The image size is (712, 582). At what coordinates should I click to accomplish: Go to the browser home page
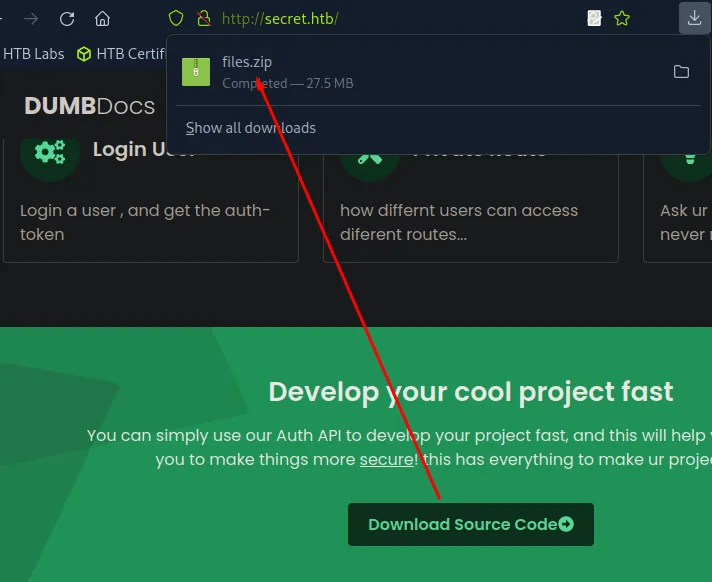pos(102,18)
